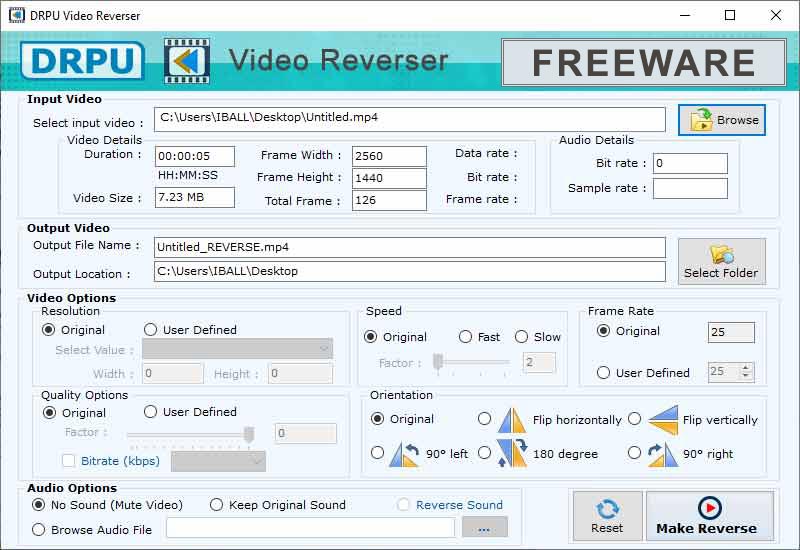Click the 180 degree rotation icon
The width and height of the screenshot is (800, 550).
512,453
